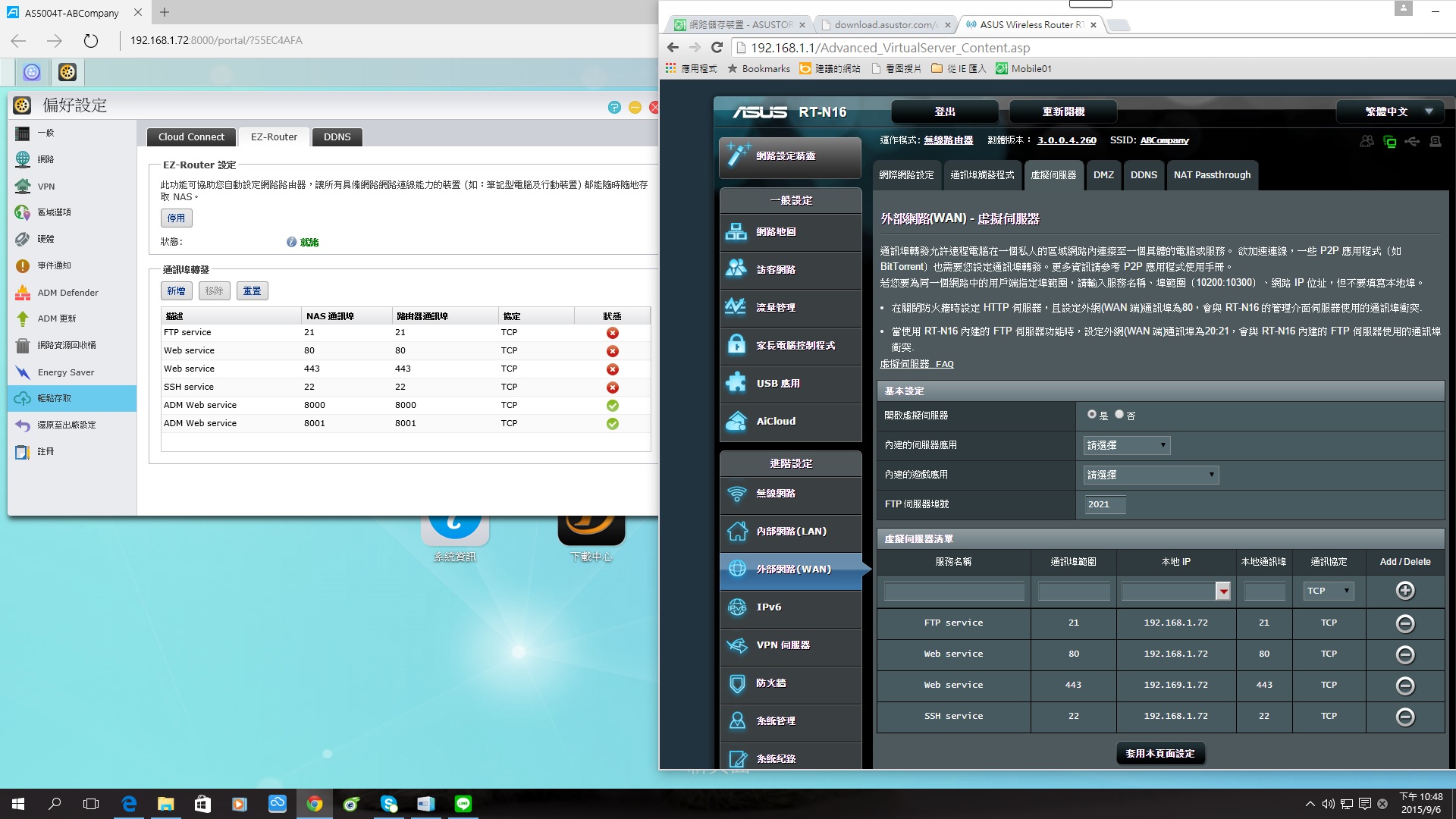Click the Bookmarks folder in Chrome bookmarks bar
Viewport: 1456px width, 819px height.
[x=758, y=68]
